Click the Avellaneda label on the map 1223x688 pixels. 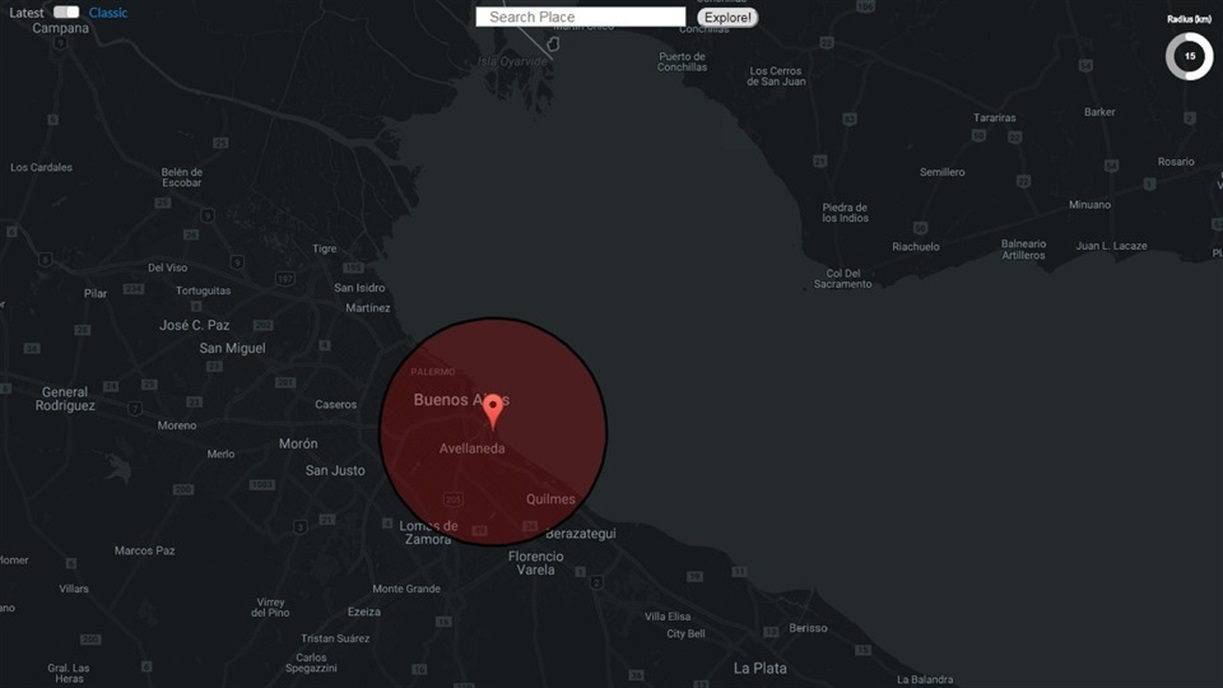[x=472, y=449]
